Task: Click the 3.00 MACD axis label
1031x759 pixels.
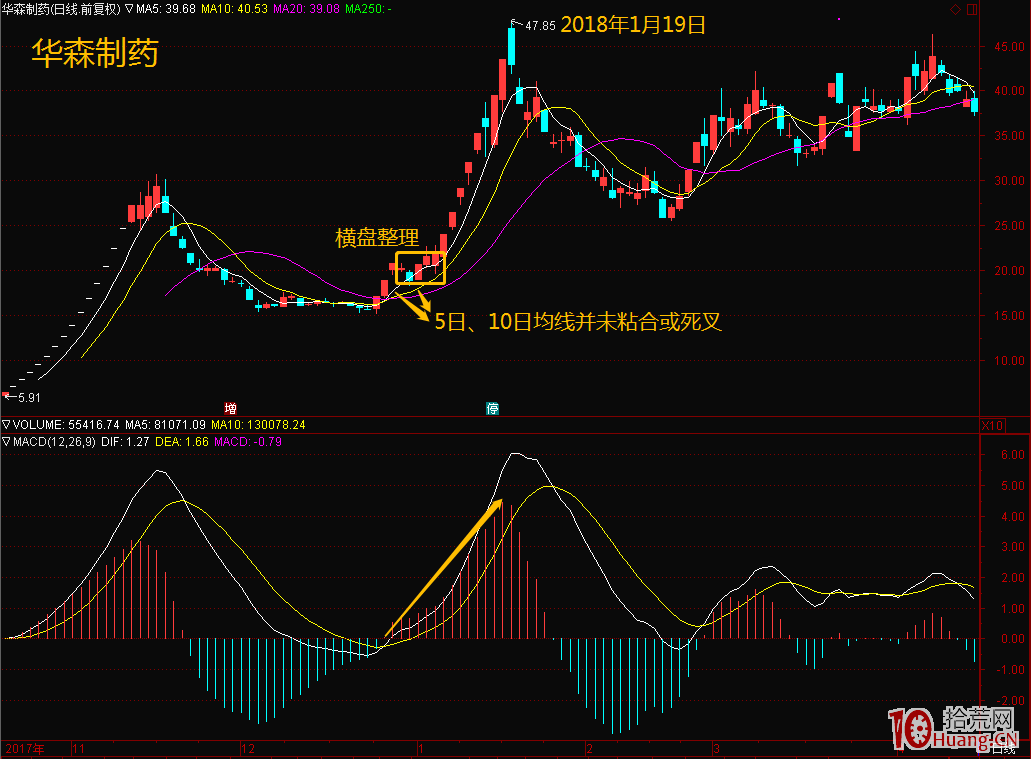Action: [x=1013, y=547]
